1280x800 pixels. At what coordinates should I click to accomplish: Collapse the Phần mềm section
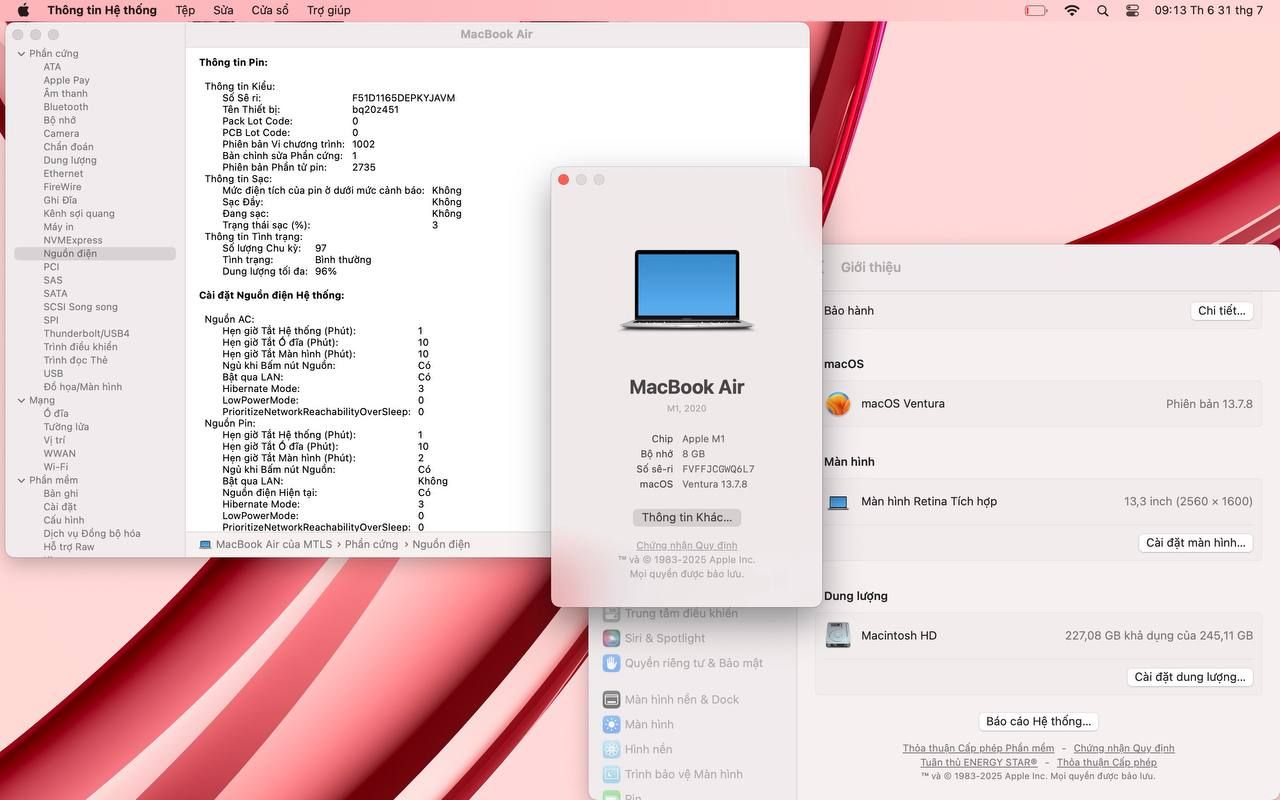click(21, 480)
